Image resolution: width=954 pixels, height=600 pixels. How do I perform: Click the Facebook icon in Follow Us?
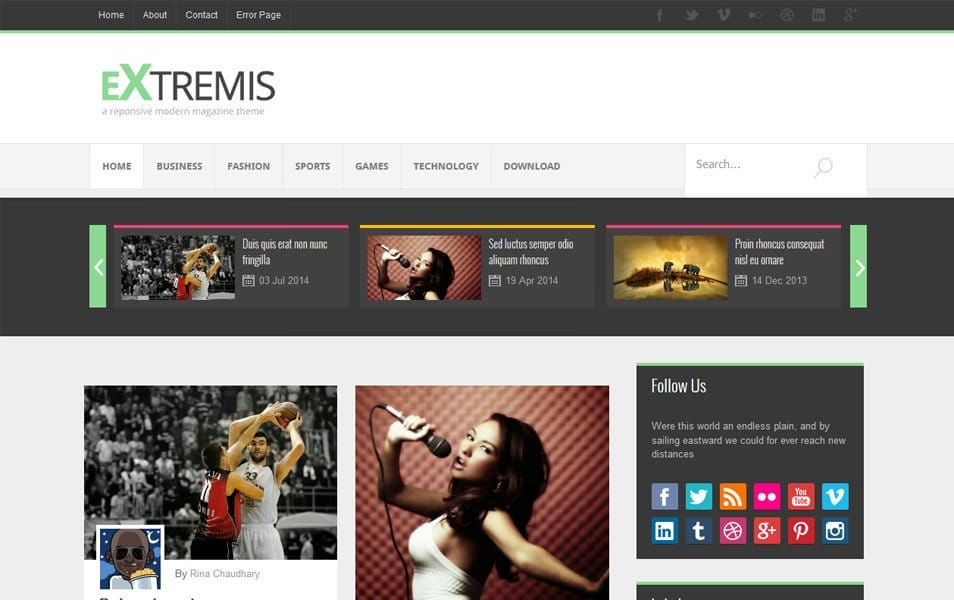pos(664,496)
